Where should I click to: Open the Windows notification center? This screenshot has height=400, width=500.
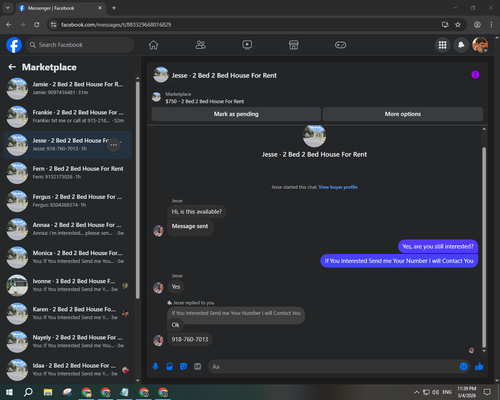coord(487,392)
